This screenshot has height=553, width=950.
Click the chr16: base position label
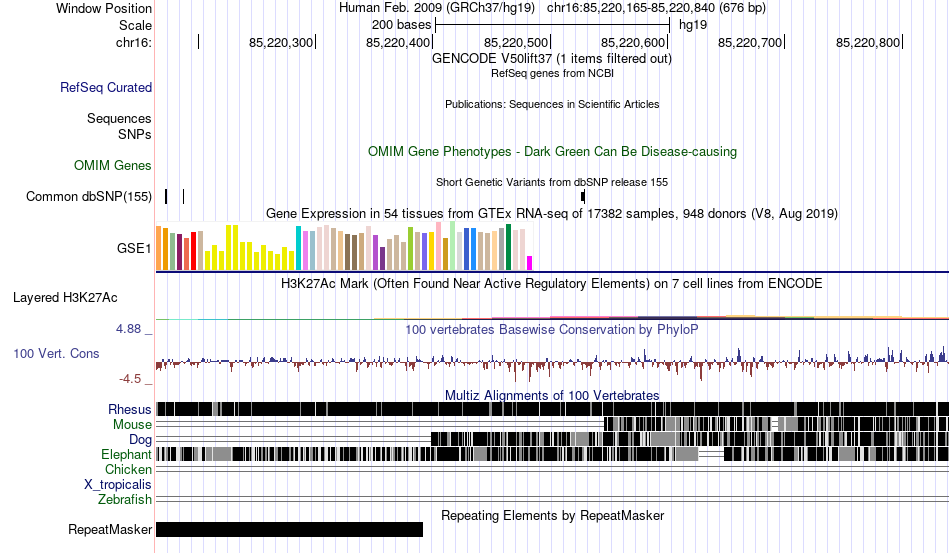click(x=134, y=42)
